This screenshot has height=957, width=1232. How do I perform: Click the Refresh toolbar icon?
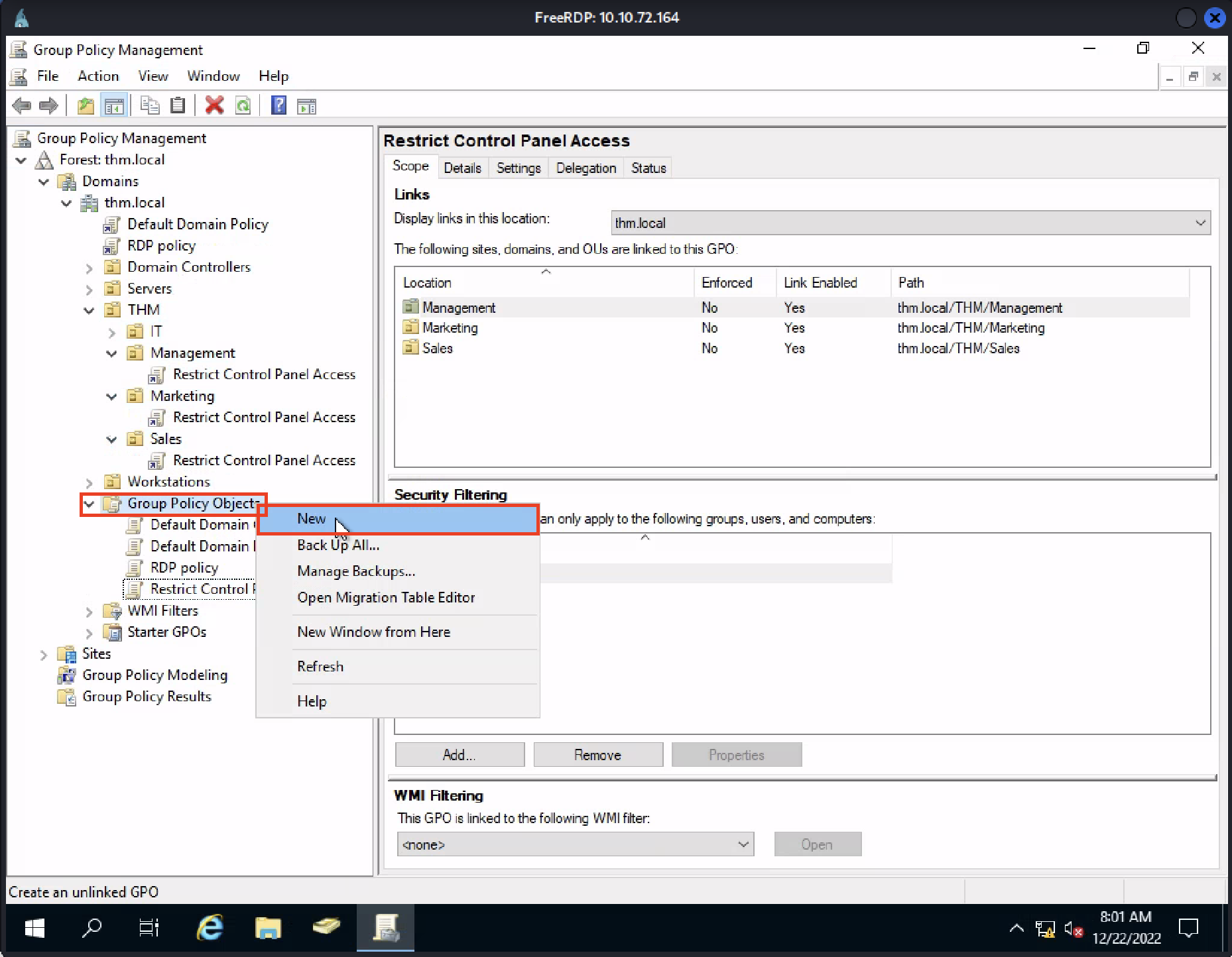(243, 105)
